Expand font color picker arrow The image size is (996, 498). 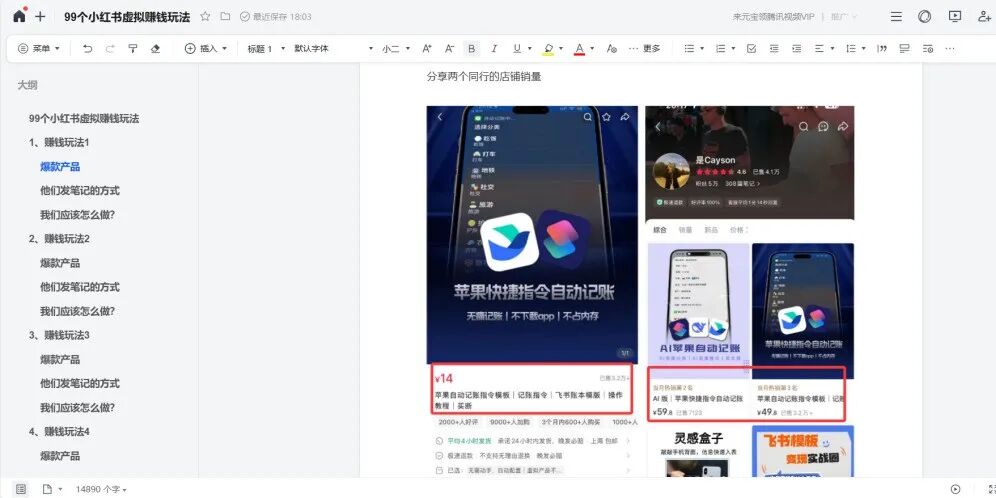pos(592,48)
